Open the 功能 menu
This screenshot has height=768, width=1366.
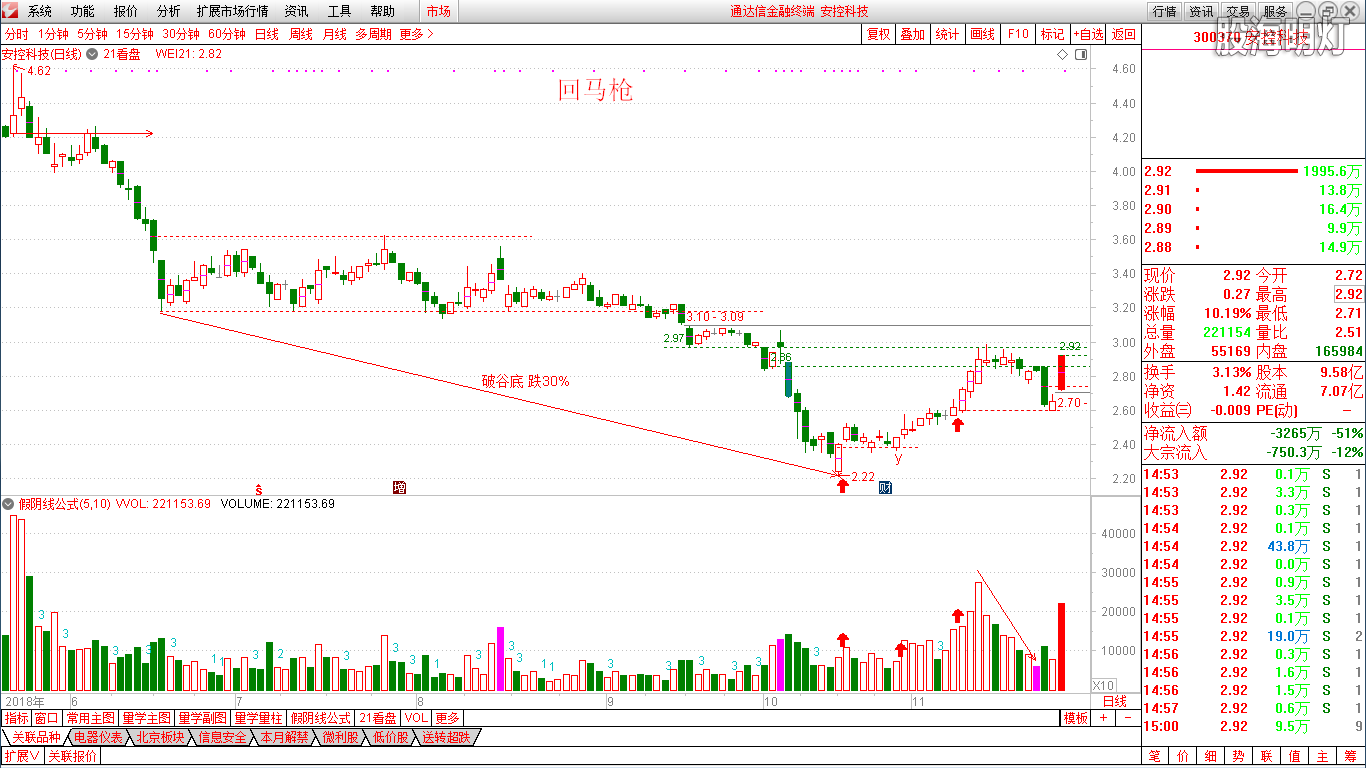pyautogui.click(x=83, y=11)
